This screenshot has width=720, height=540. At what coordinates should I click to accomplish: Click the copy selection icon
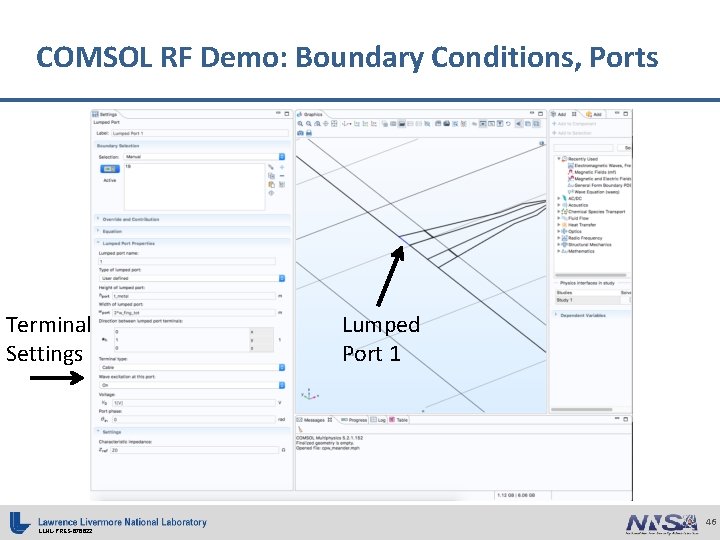coord(271,176)
